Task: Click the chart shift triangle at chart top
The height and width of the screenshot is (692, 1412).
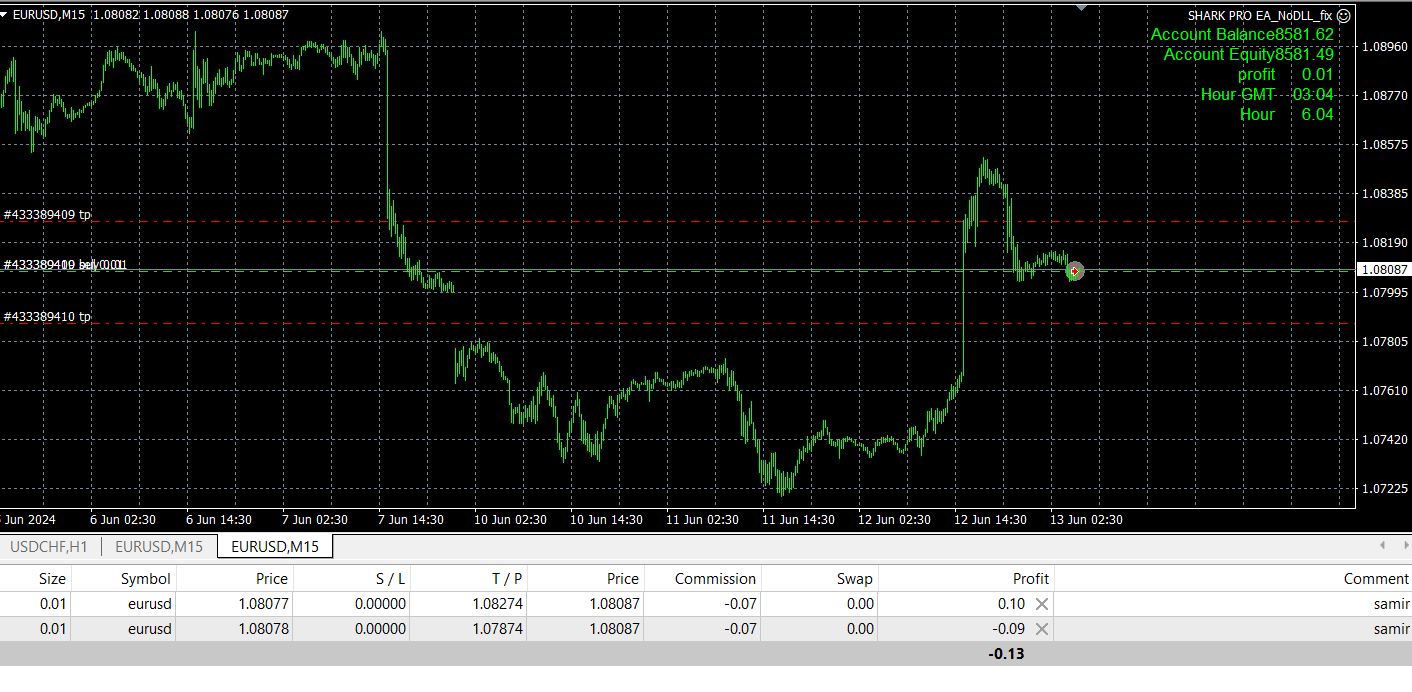Action: [x=1081, y=7]
